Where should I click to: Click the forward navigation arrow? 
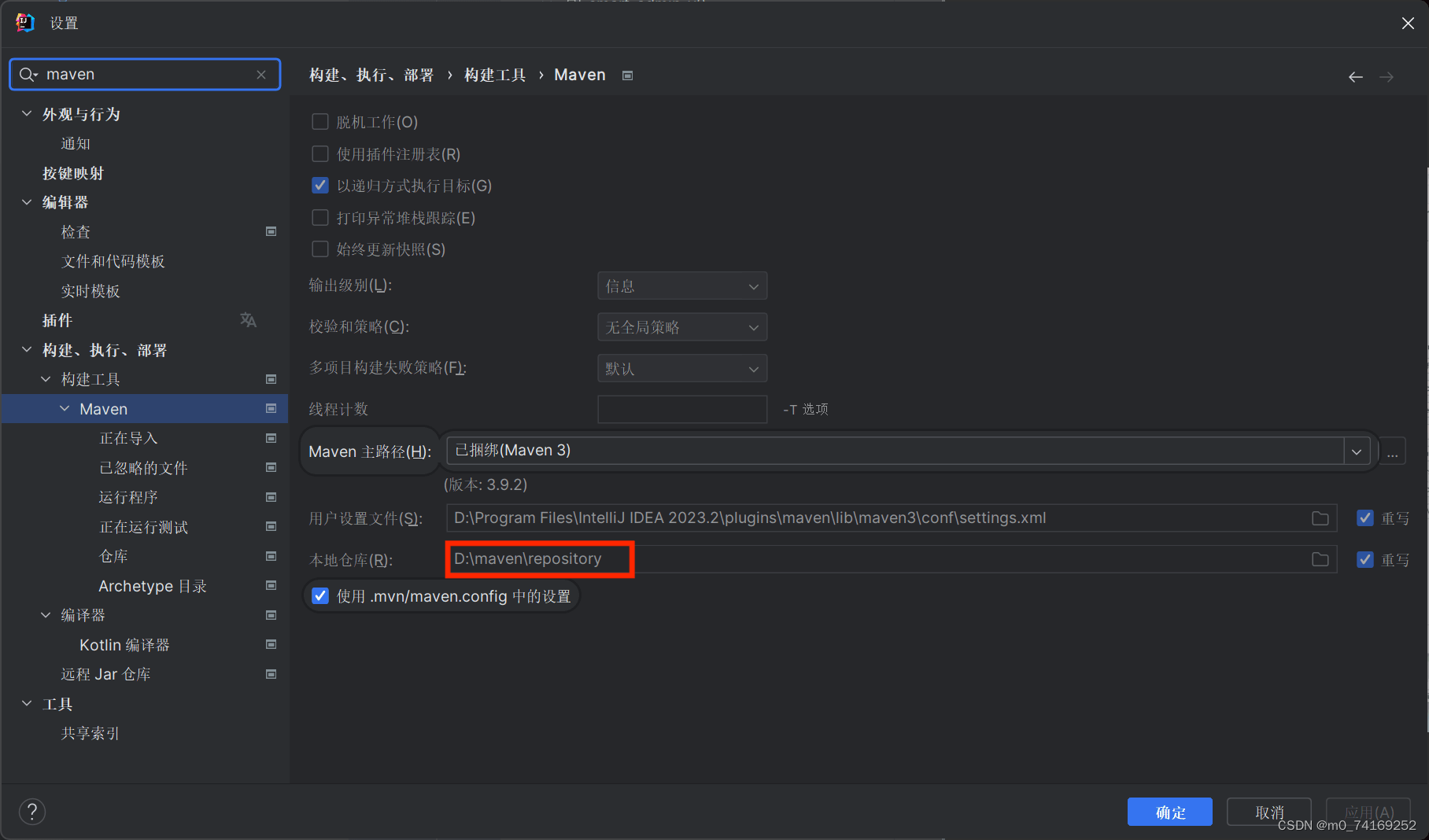pyautogui.click(x=1387, y=76)
